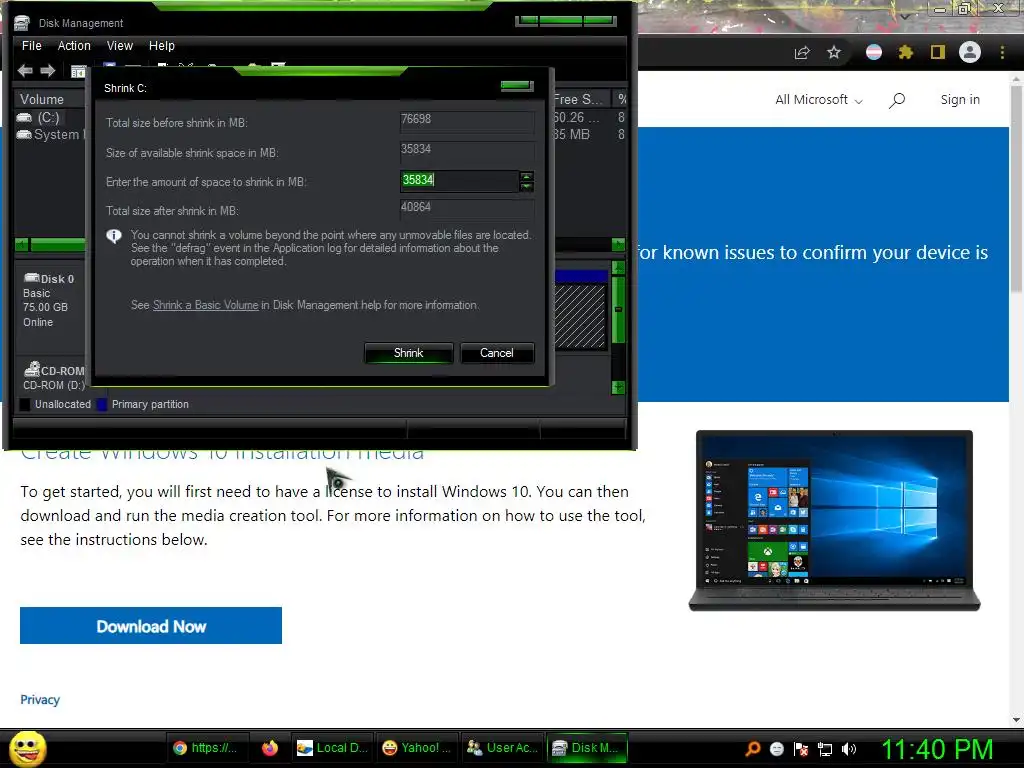
Task: Click the shrink amount input field
Action: (459, 180)
